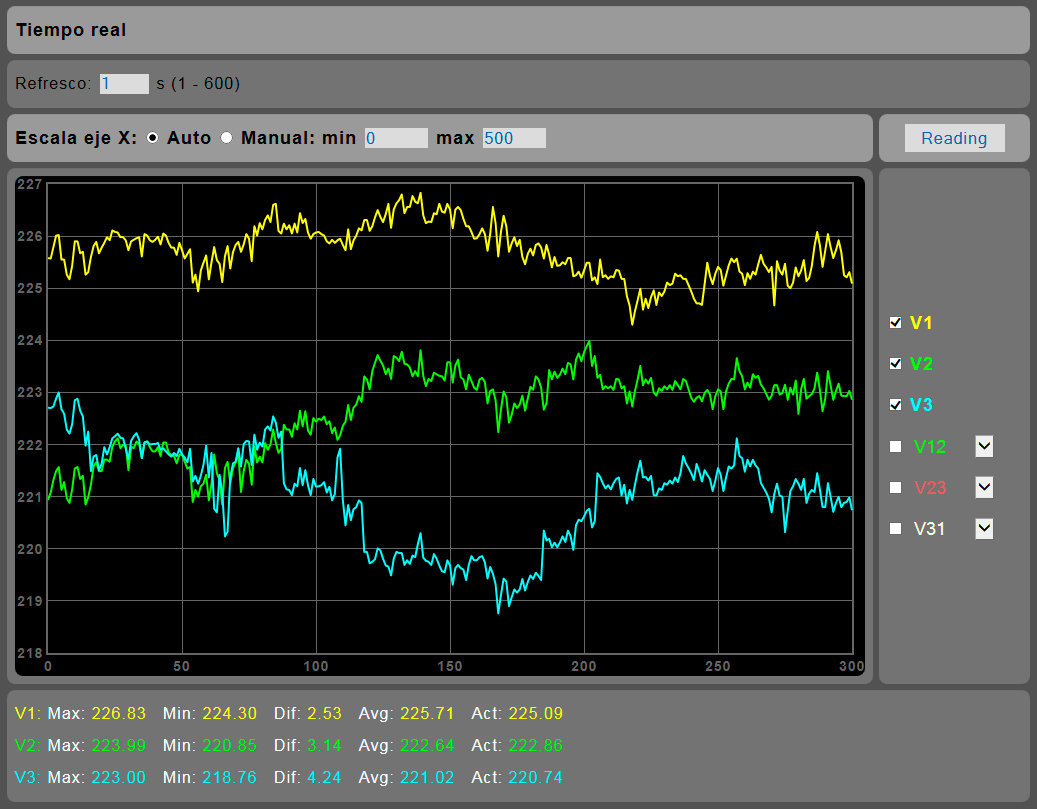Click the V12 legend label

point(930,447)
